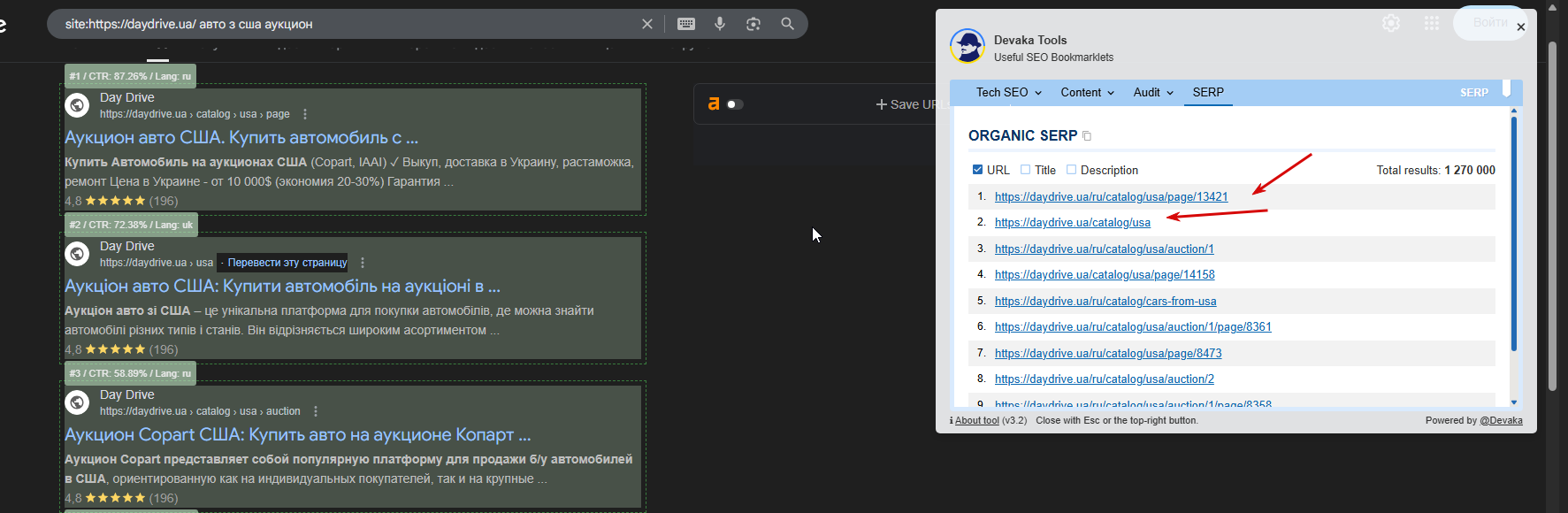The image size is (1568, 513).
Task: Click the 'ORGANIC SERP' heading
Action: click(1022, 135)
